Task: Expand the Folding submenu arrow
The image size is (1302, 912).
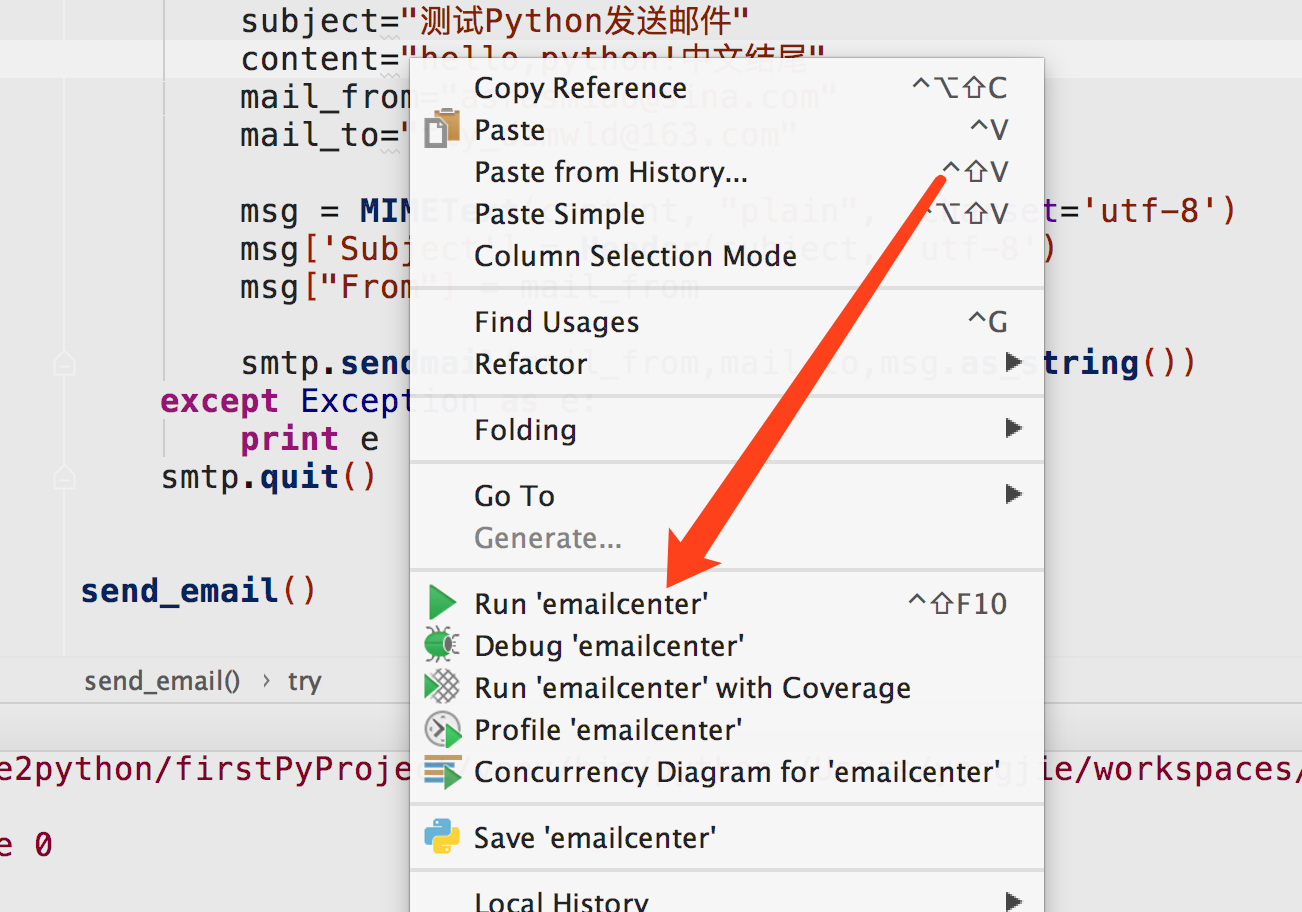Action: 1014,428
